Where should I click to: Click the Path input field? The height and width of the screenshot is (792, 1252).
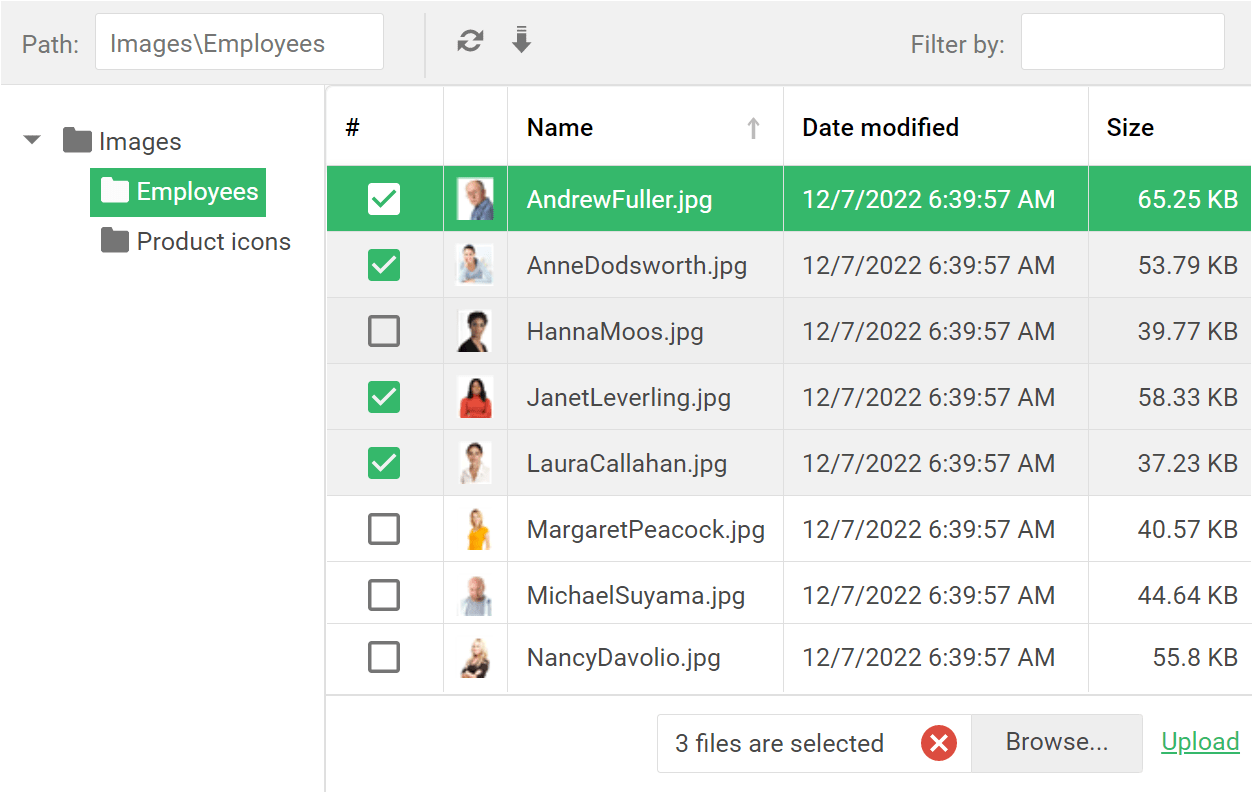238,42
